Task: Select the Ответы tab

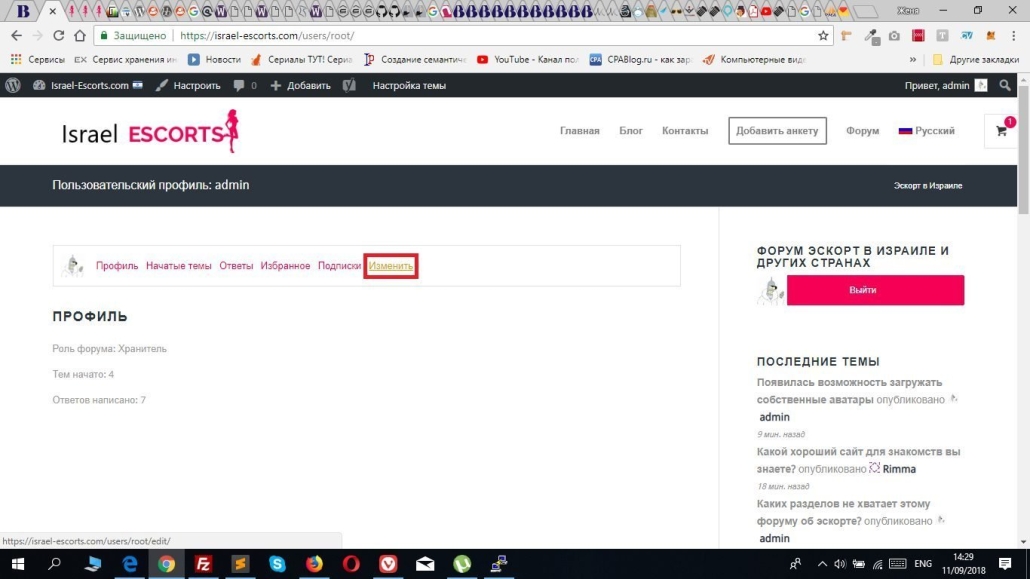Action: (236, 266)
